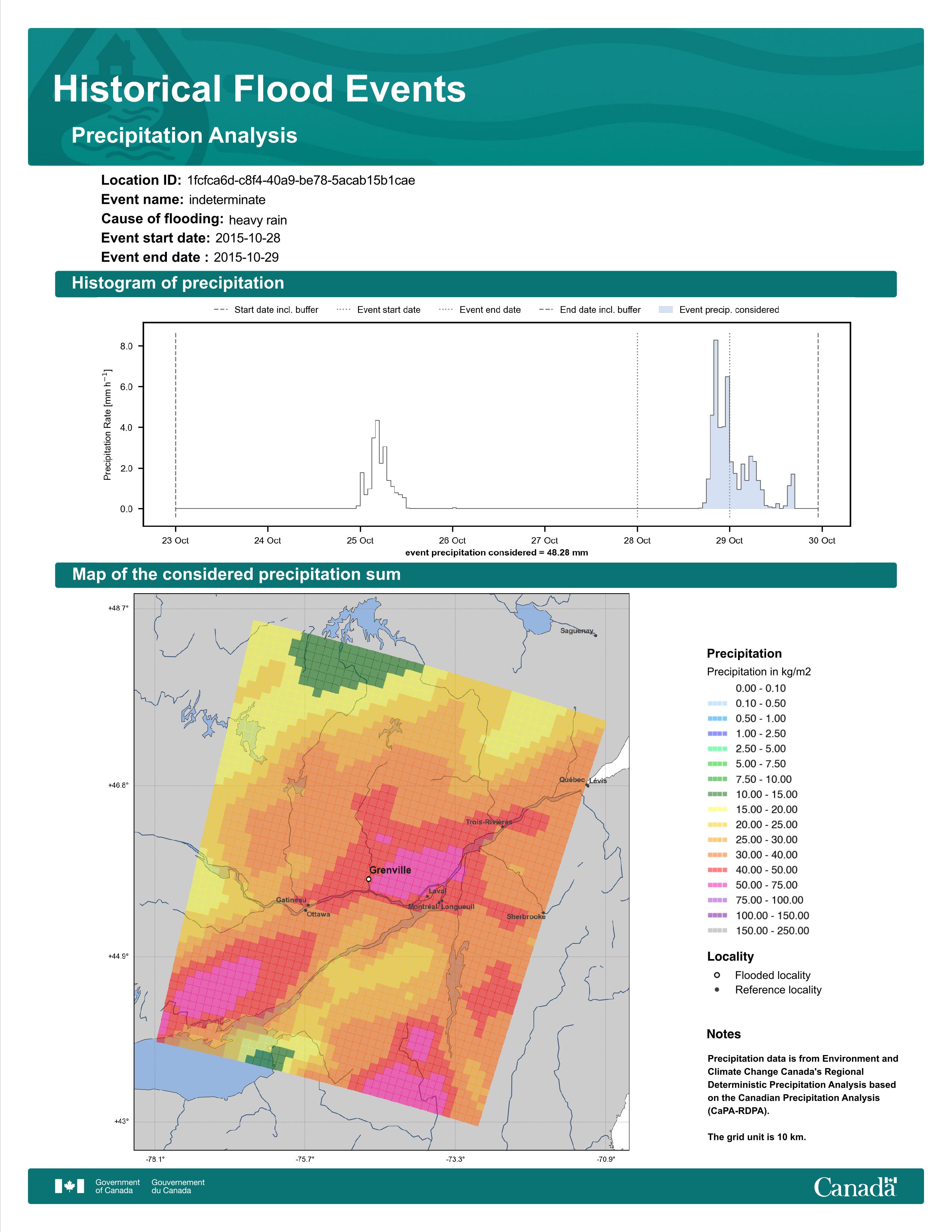Click the Gouvernement du Canada footer text
The height and width of the screenshot is (1232, 952).
[x=178, y=1186]
